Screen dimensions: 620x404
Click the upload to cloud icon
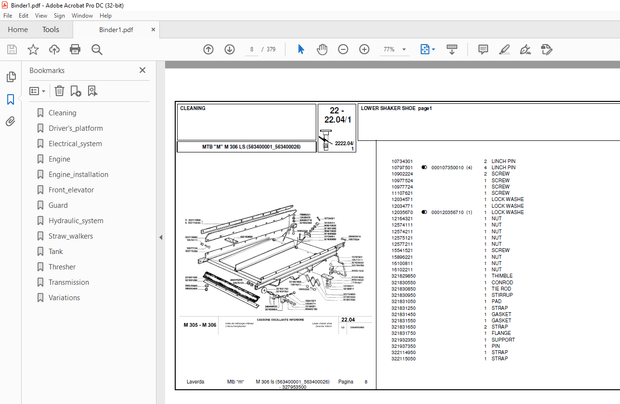click(x=54, y=49)
